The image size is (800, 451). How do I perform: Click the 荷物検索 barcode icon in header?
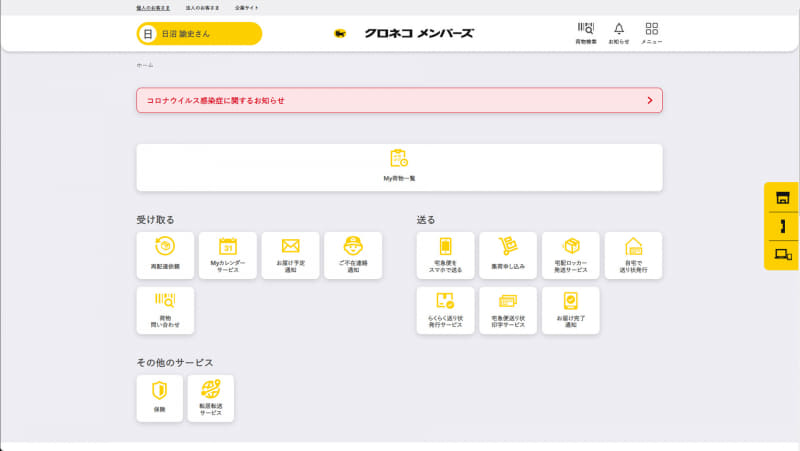click(x=586, y=33)
